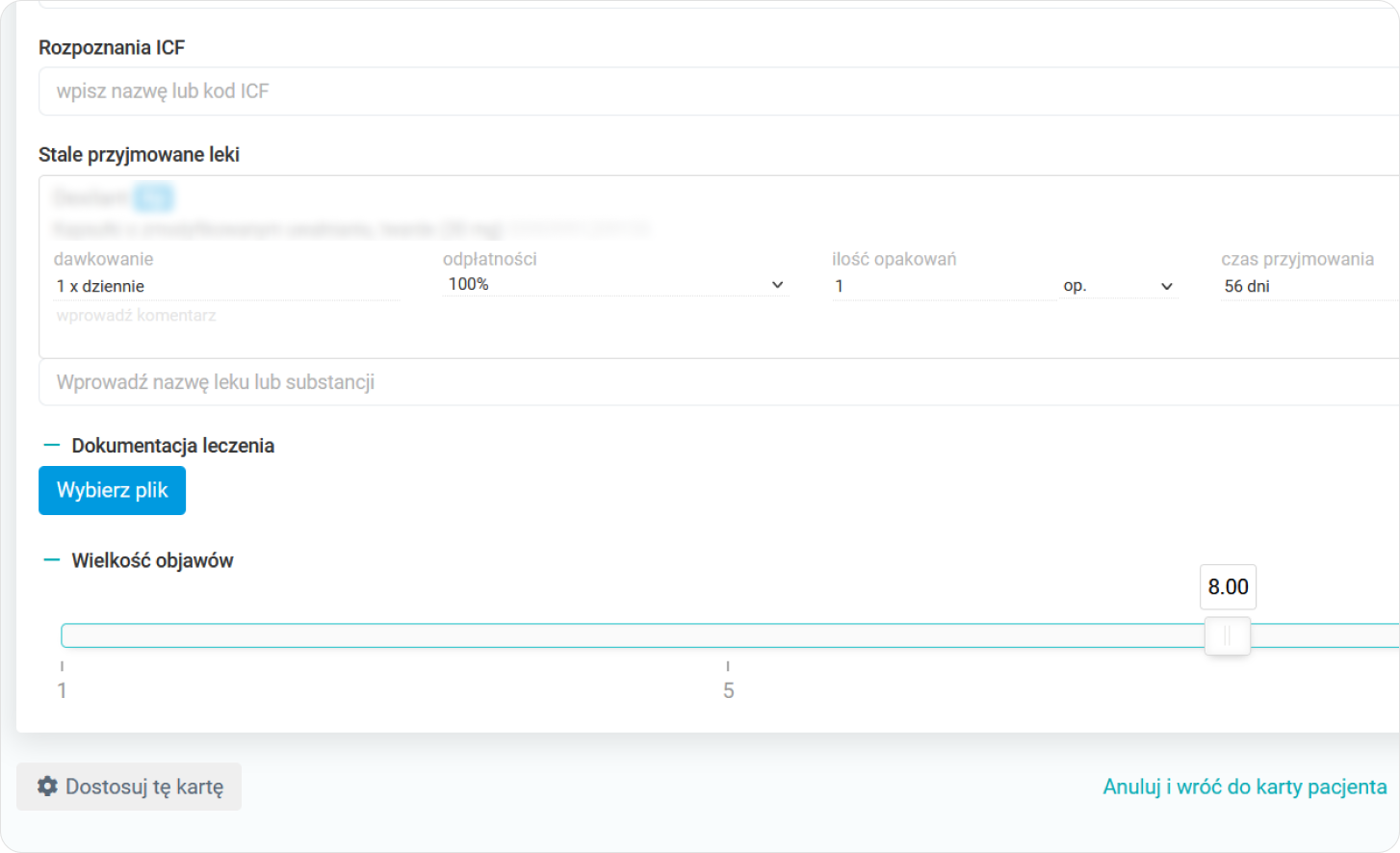Click 'Anuluj i wróć do karty pacjenta' link
Image resolution: width=1400 pixels, height=853 pixels.
point(1245,787)
